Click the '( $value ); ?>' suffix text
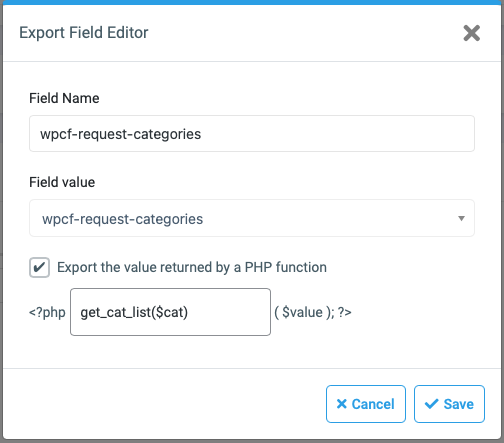This screenshot has height=443, width=504. click(313, 312)
